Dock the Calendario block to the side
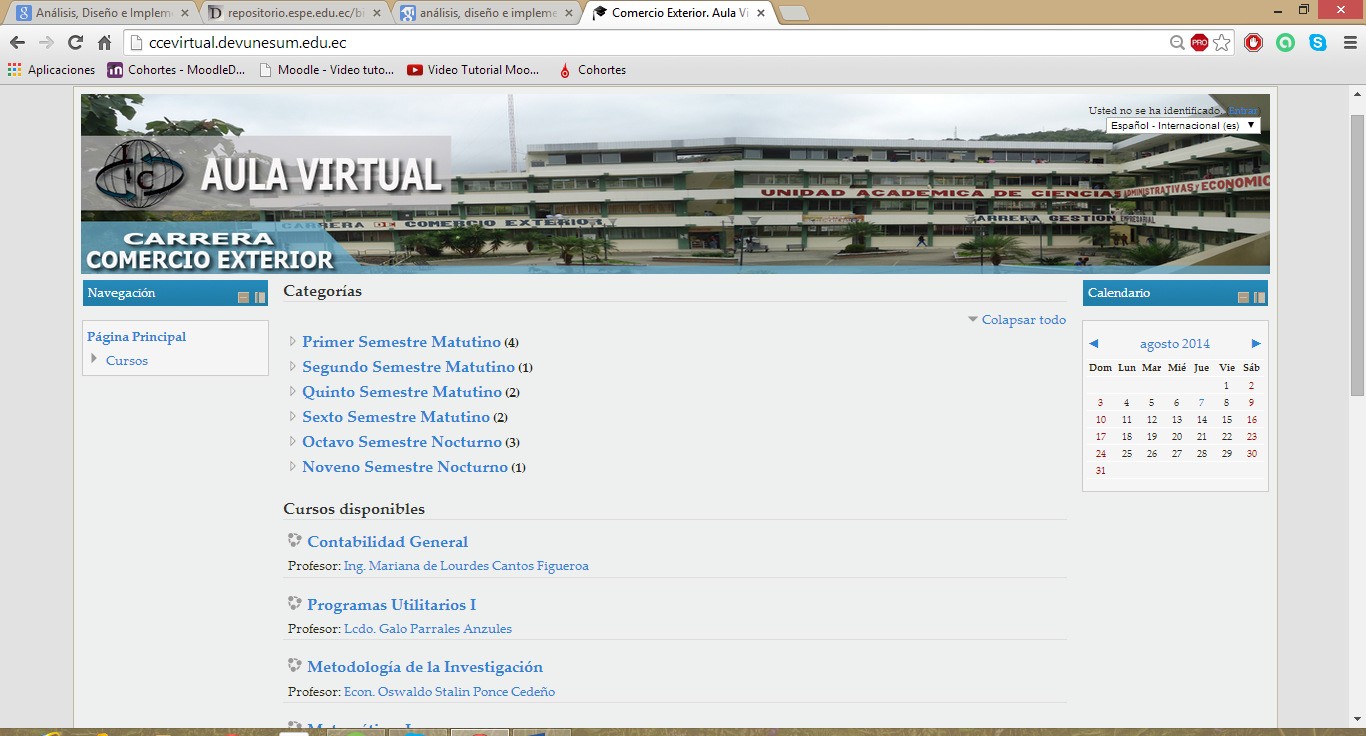The width and height of the screenshot is (1366, 736). 1260,297
